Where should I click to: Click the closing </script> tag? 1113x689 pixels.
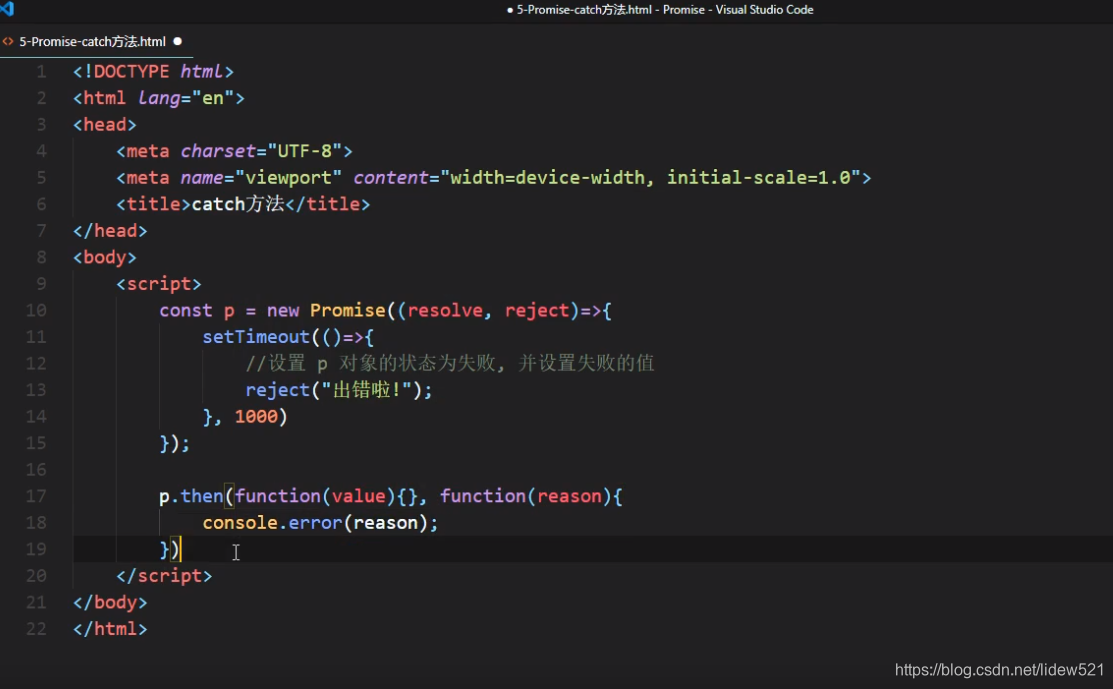click(x=164, y=576)
